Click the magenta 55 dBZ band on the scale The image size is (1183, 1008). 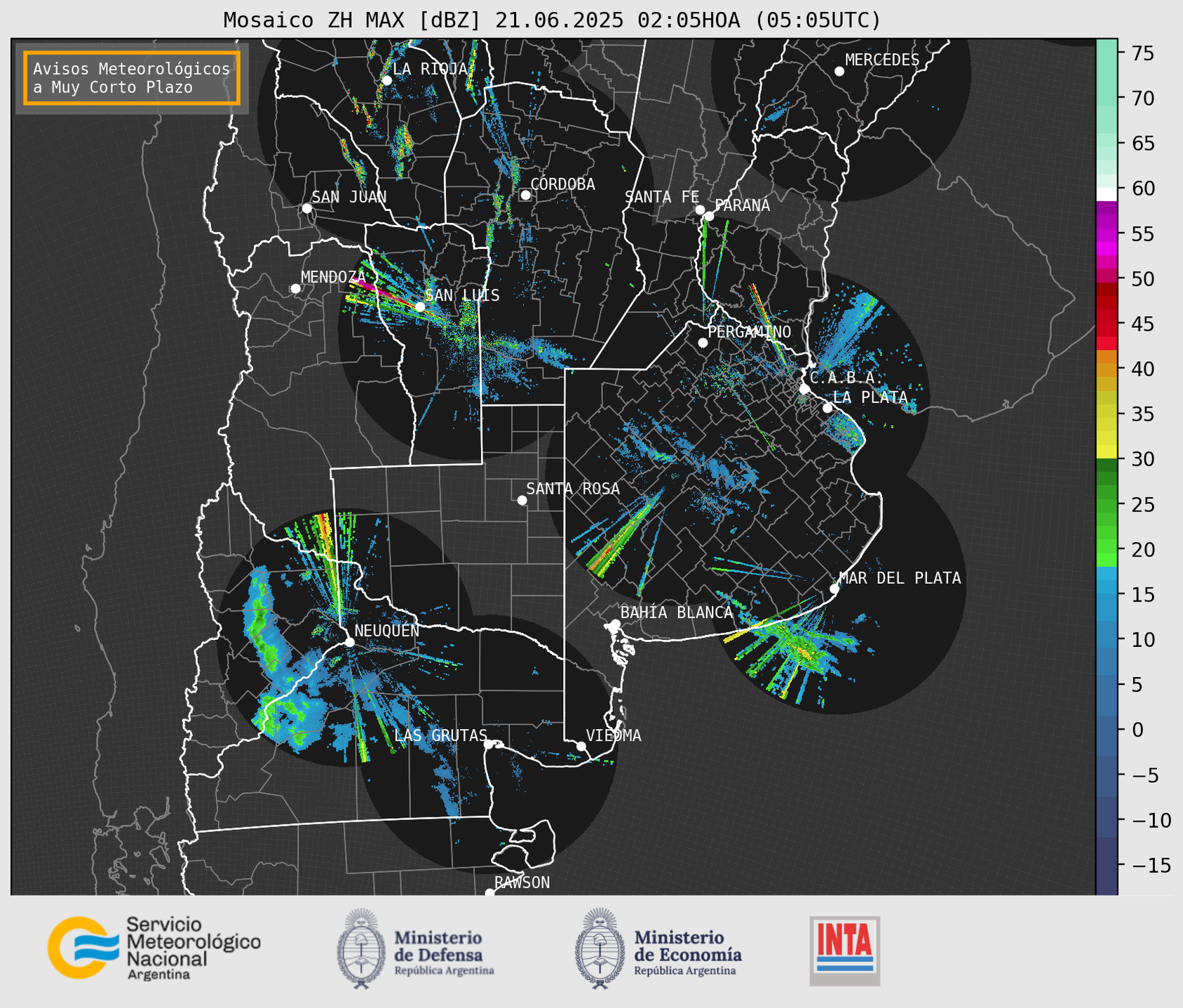(x=1107, y=234)
